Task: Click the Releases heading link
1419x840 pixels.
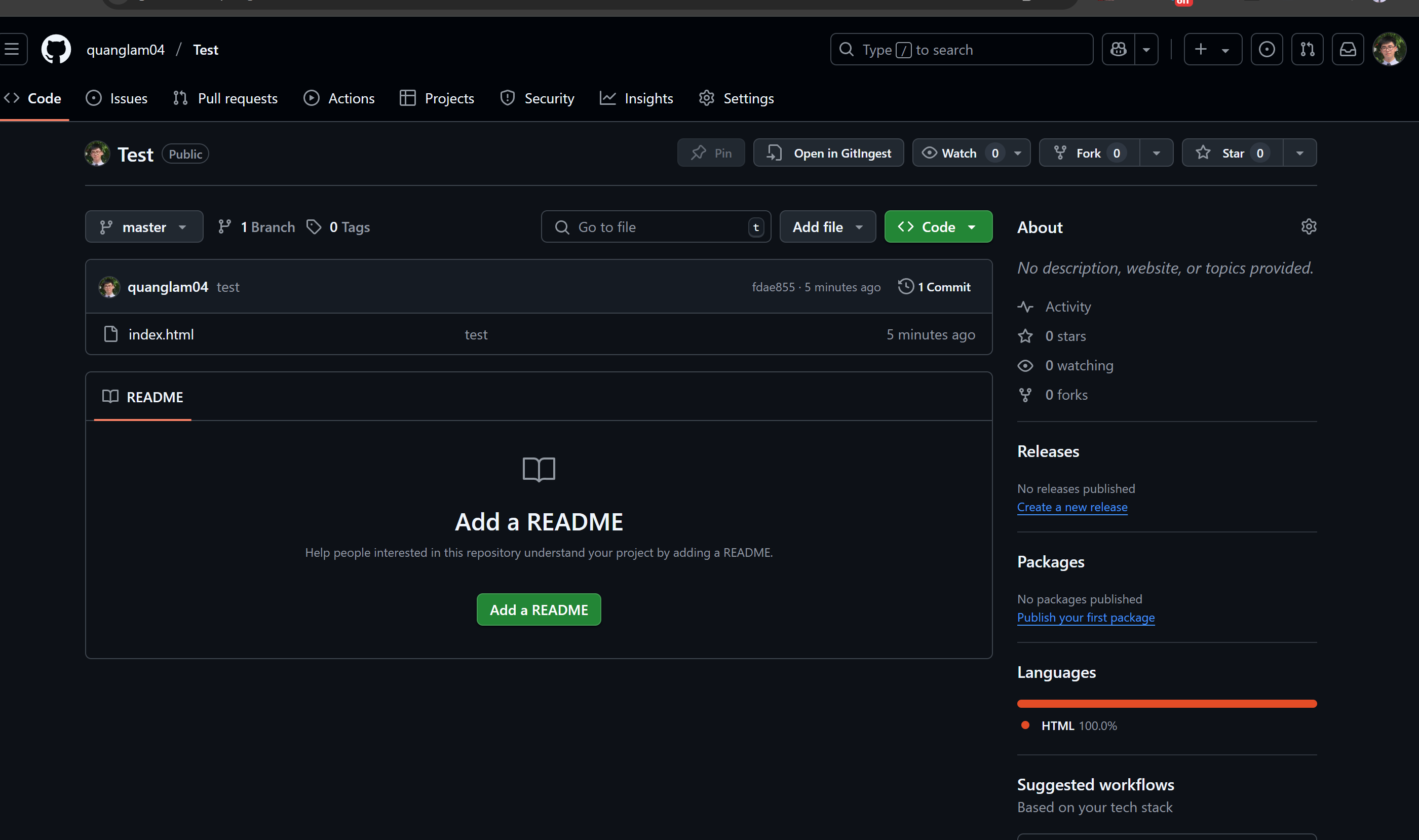Action: [1048, 452]
